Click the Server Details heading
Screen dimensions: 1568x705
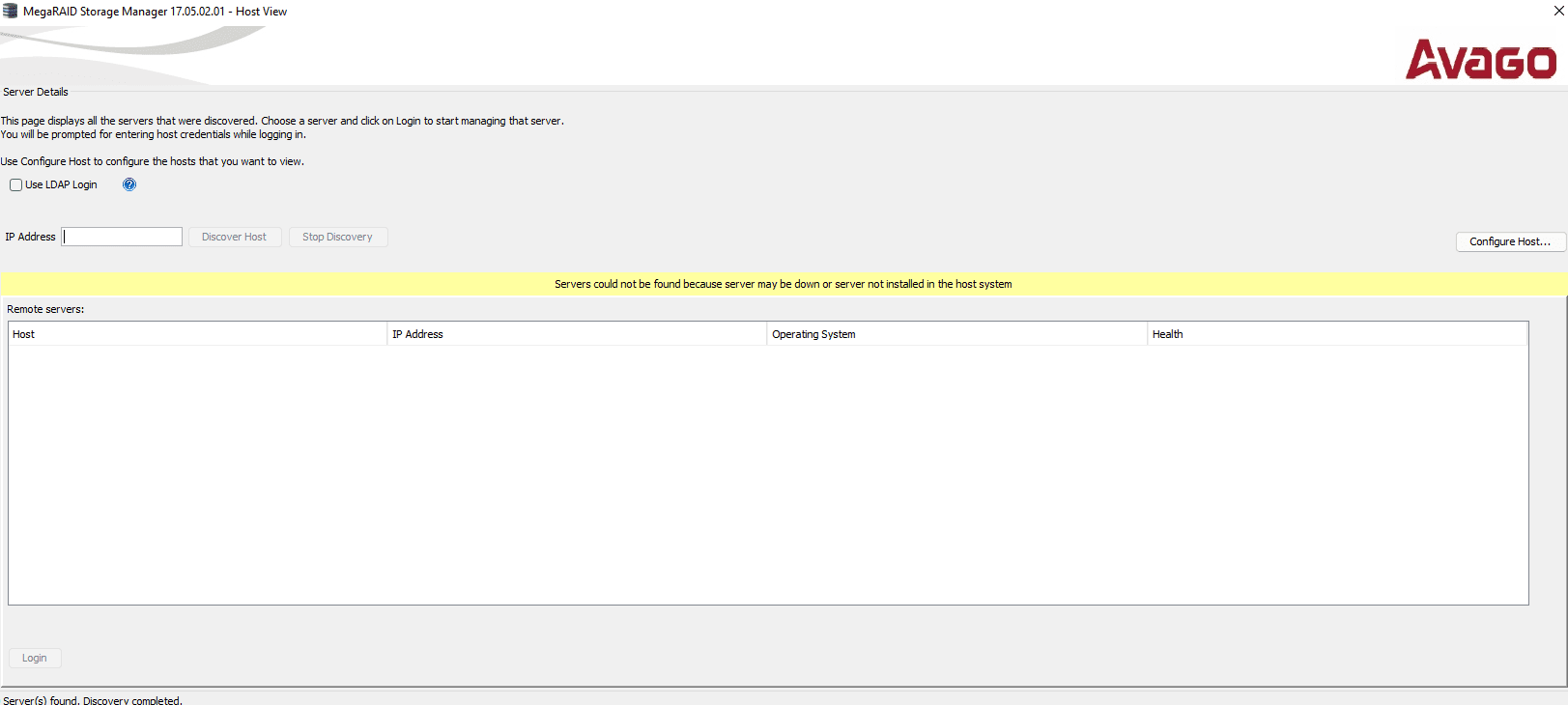36,92
